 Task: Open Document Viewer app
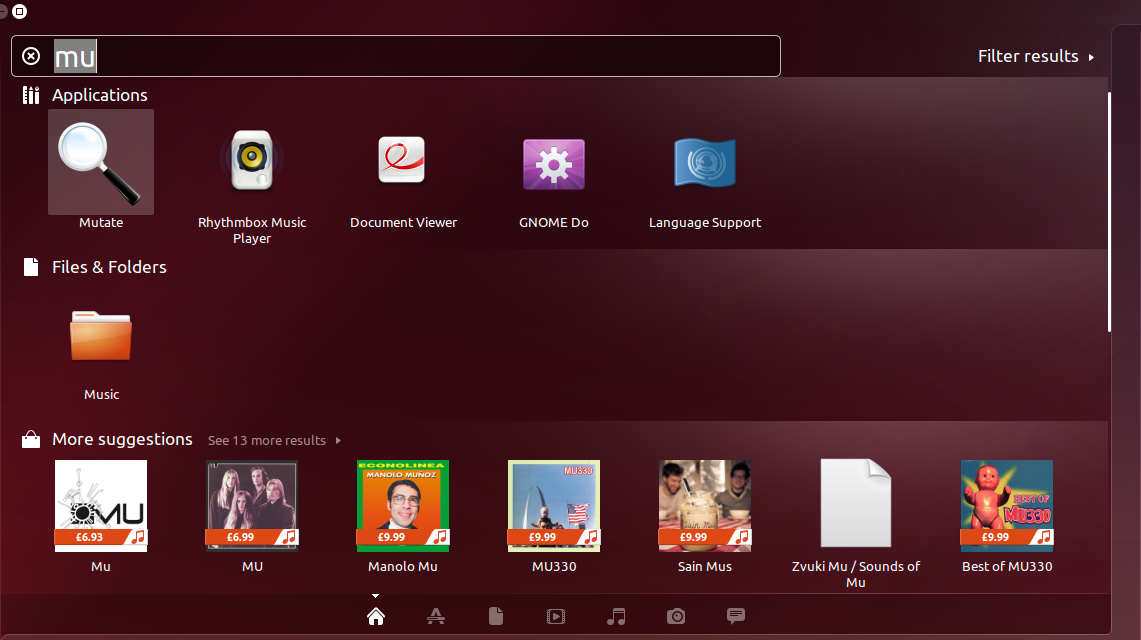click(x=402, y=162)
